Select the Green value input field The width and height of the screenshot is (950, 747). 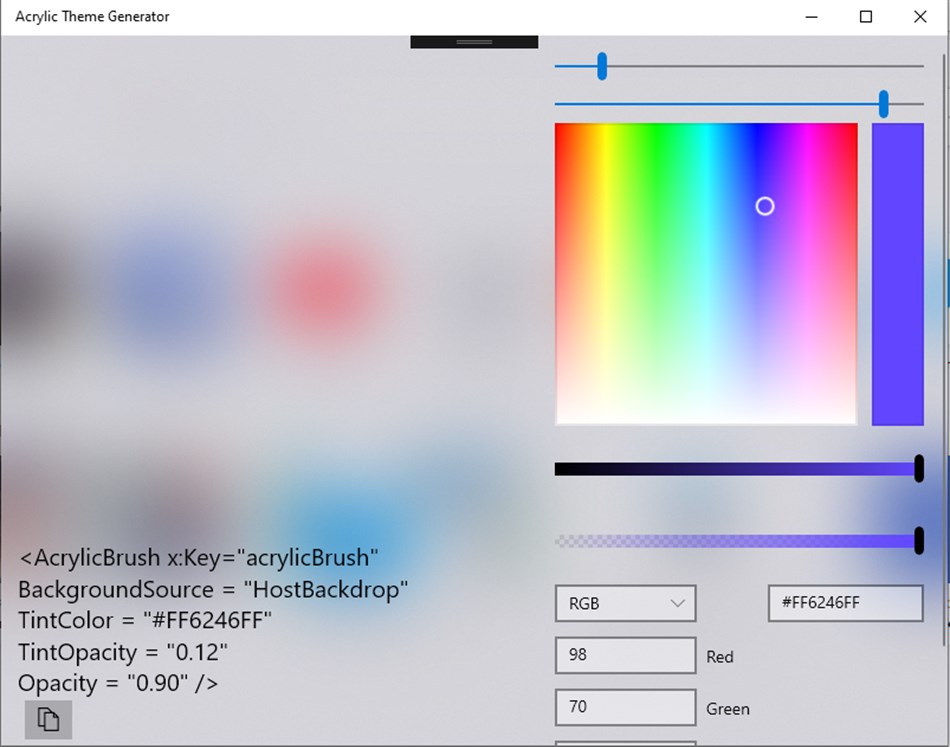625,707
